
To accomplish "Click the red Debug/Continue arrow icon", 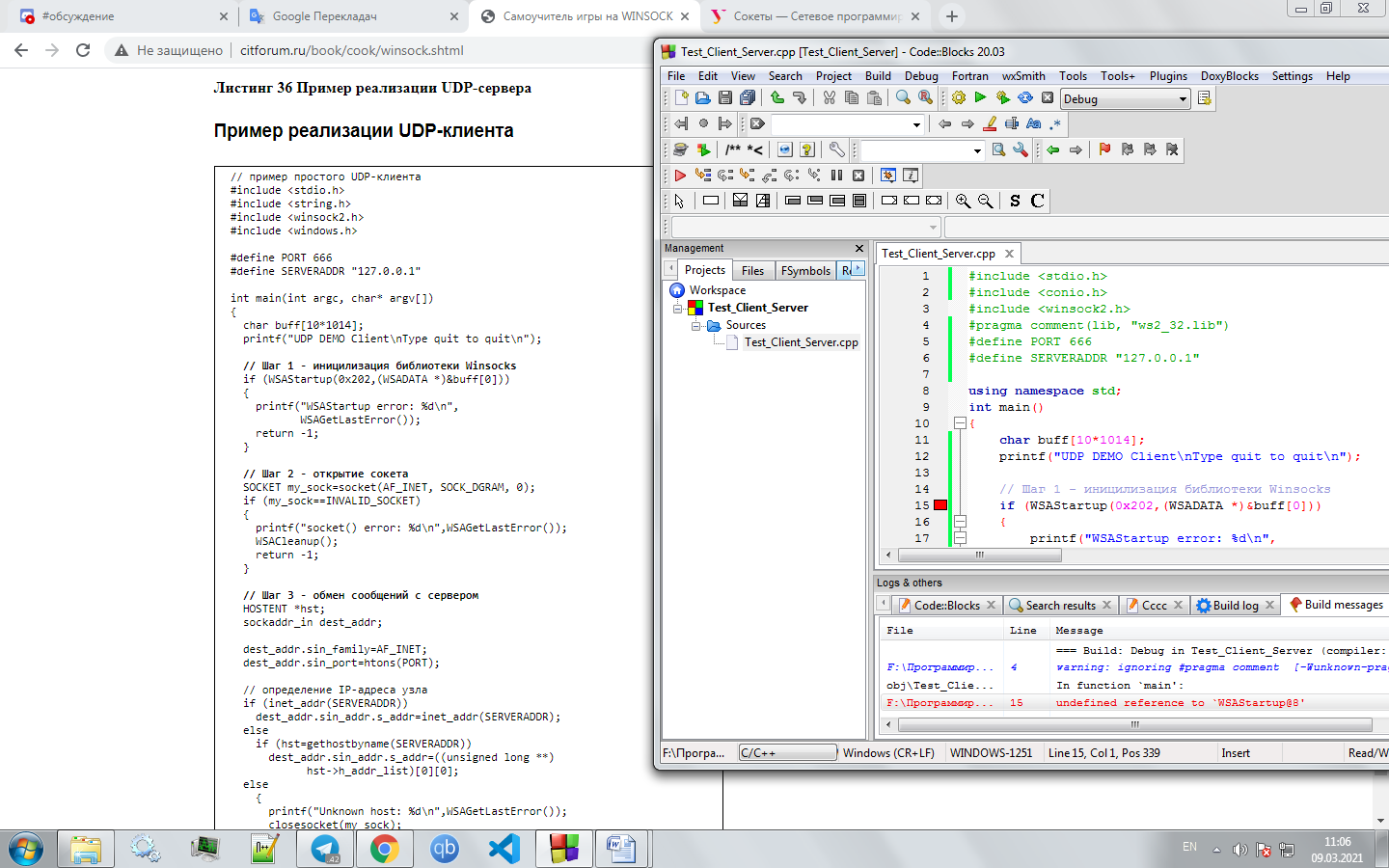I will point(680,176).
